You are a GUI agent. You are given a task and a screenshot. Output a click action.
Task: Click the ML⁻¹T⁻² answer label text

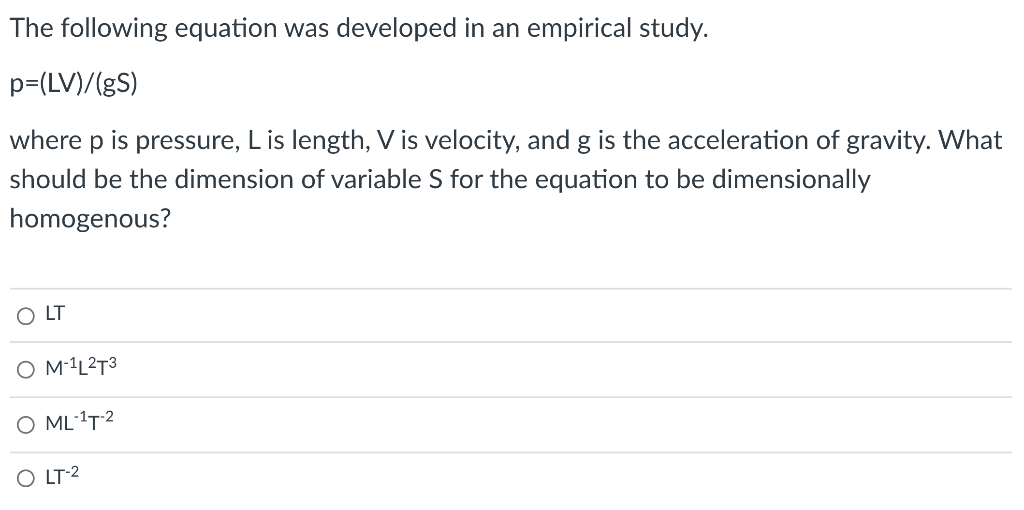[80, 423]
